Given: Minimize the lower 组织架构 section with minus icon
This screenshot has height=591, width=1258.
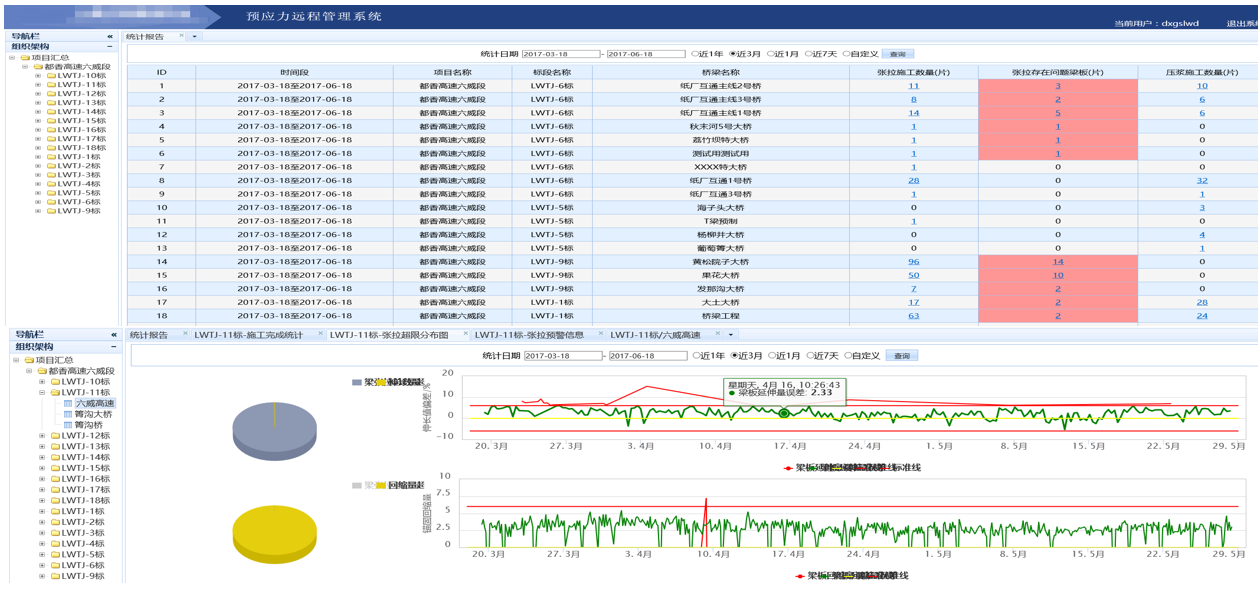Looking at the screenshot, I should (114, 347).
